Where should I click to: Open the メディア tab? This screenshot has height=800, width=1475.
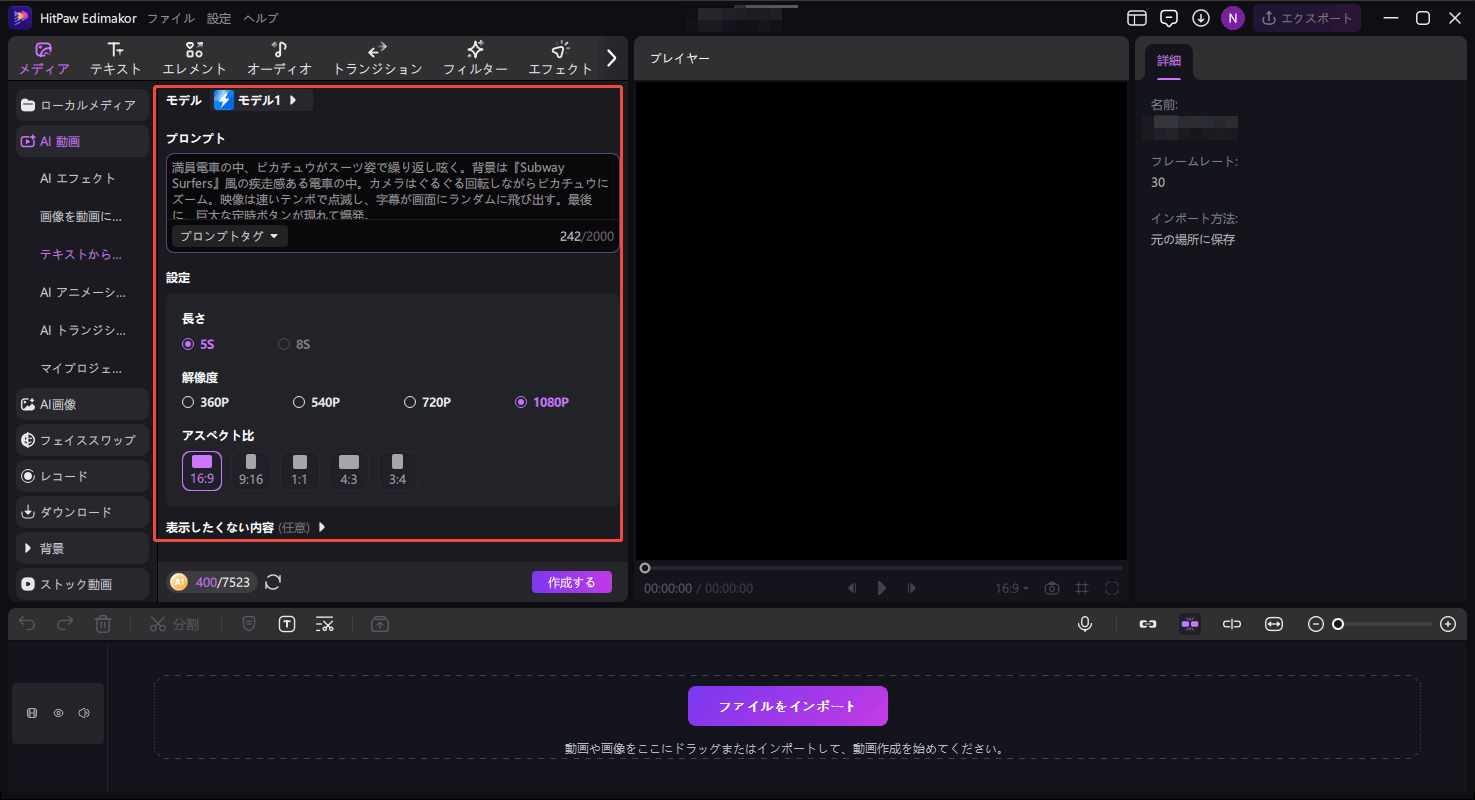[43, 59]
